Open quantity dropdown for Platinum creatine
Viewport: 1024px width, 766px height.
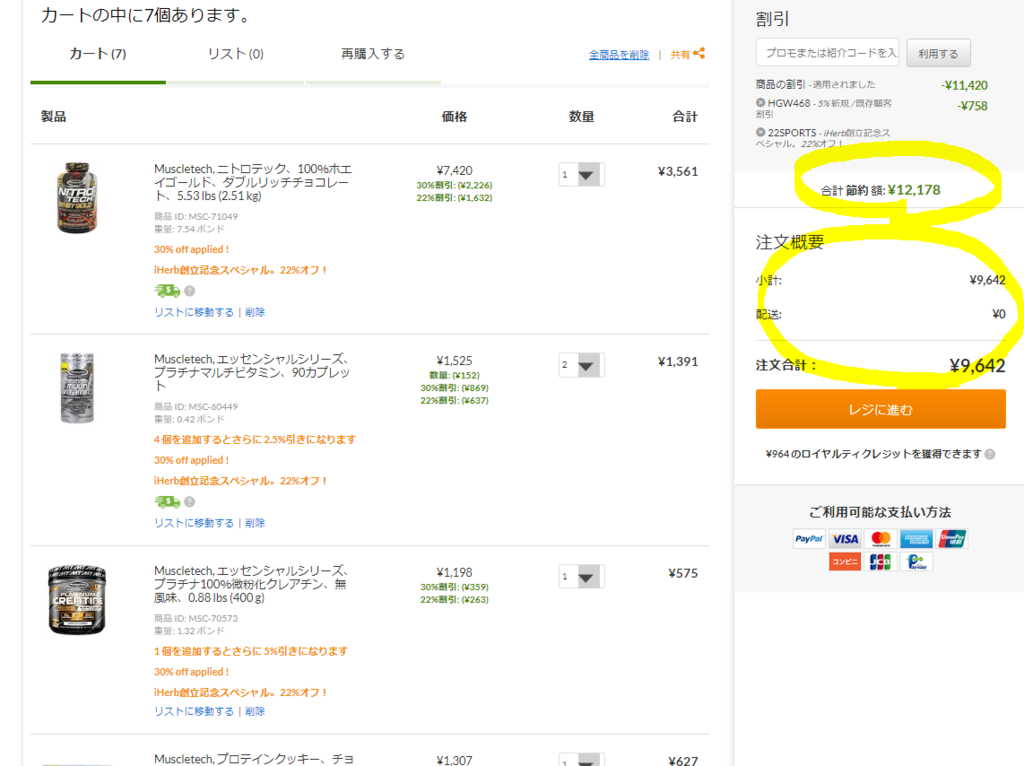coord(581,577)
